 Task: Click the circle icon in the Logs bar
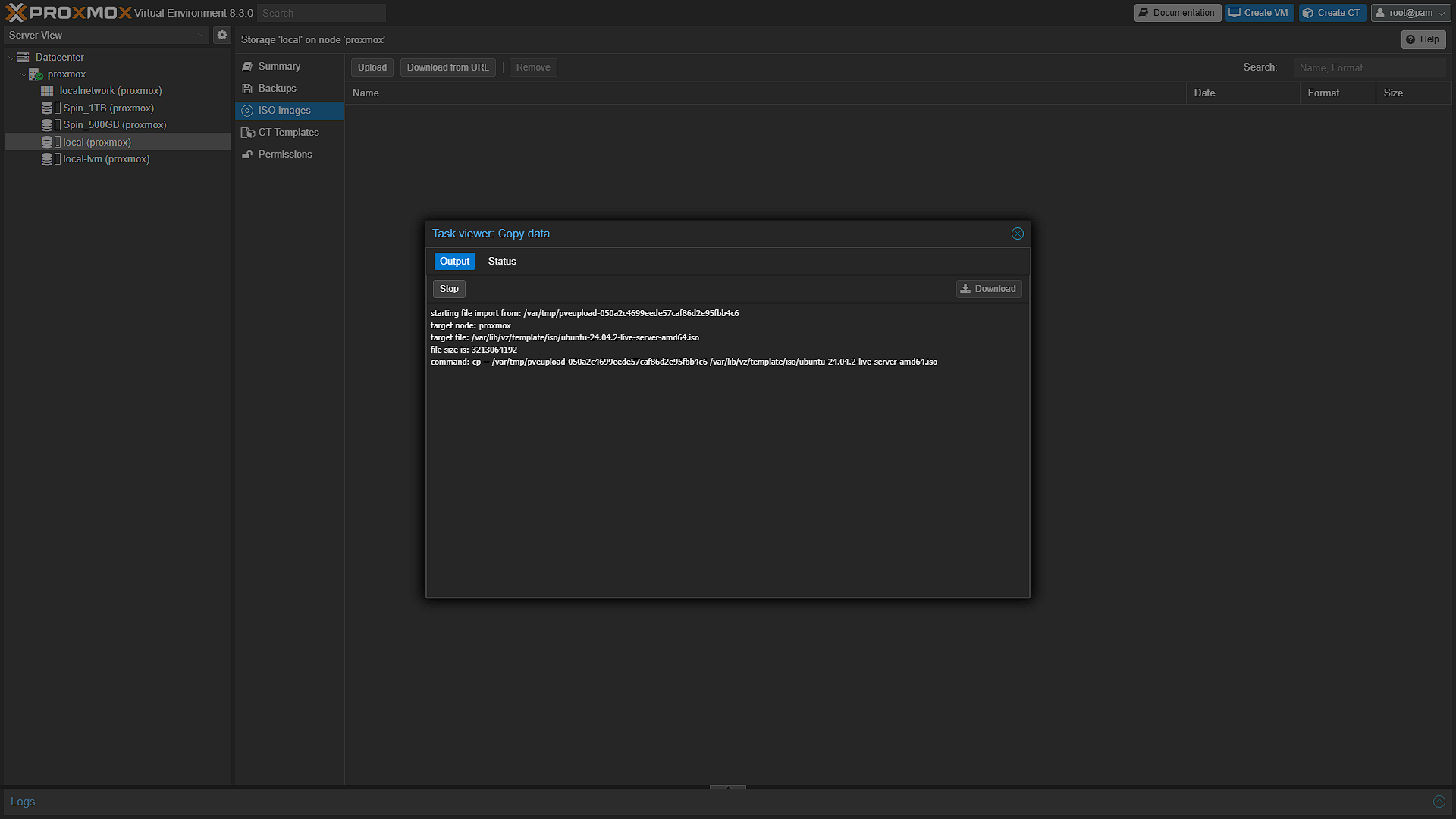(1439, 802)
